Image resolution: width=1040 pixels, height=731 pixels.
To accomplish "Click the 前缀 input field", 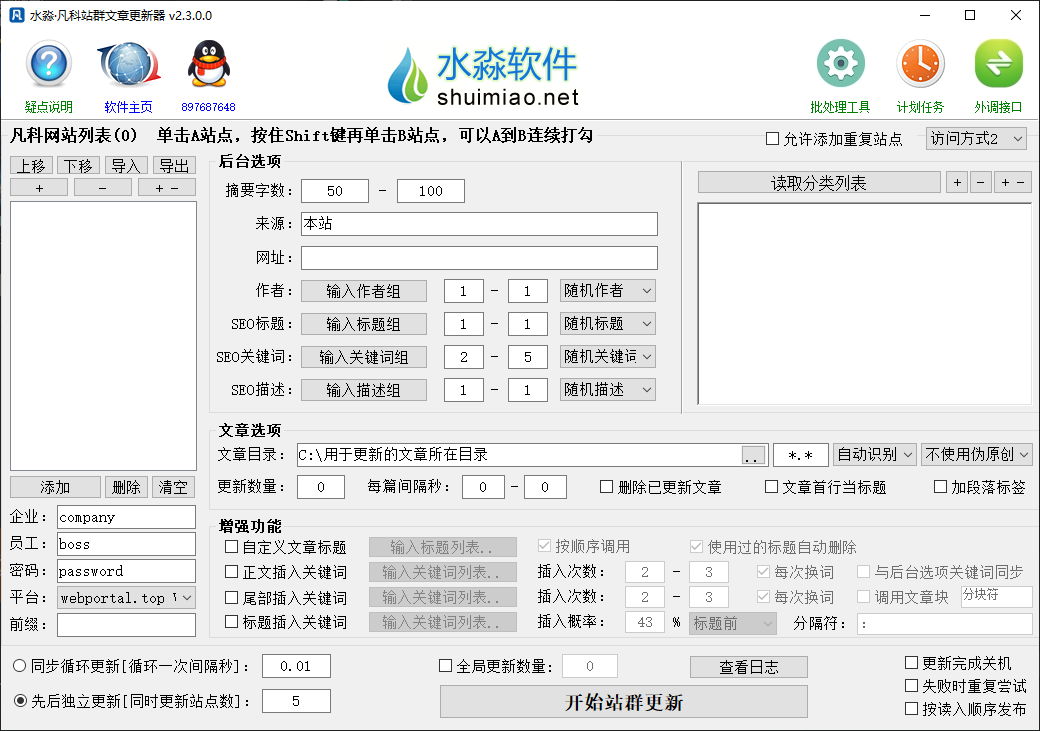I will coord(126,625).
